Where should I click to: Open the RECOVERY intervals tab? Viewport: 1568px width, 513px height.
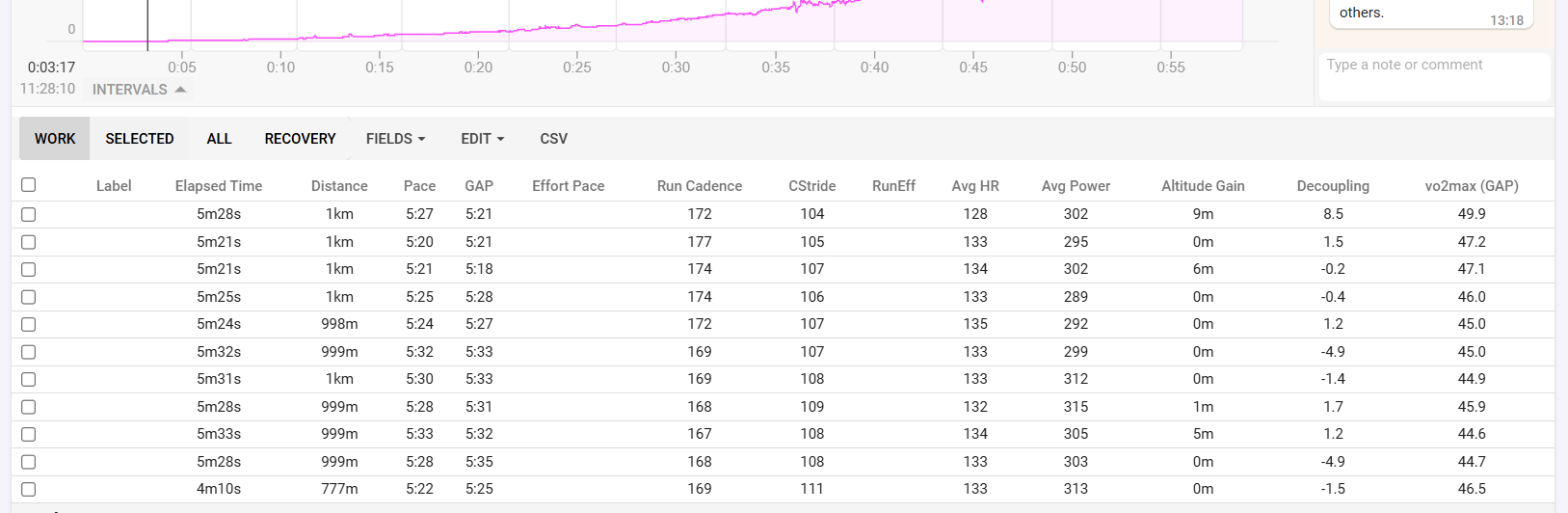300,139
